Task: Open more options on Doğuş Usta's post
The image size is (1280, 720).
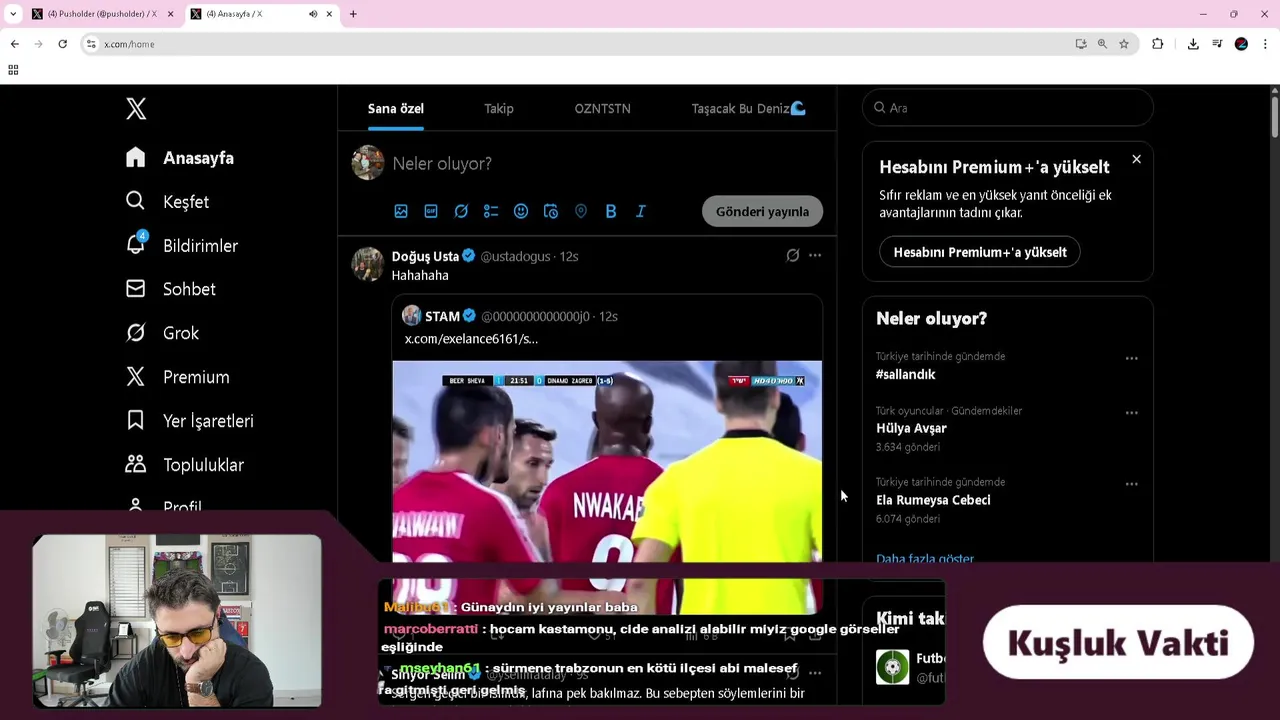Action: (x=815, y=256)
